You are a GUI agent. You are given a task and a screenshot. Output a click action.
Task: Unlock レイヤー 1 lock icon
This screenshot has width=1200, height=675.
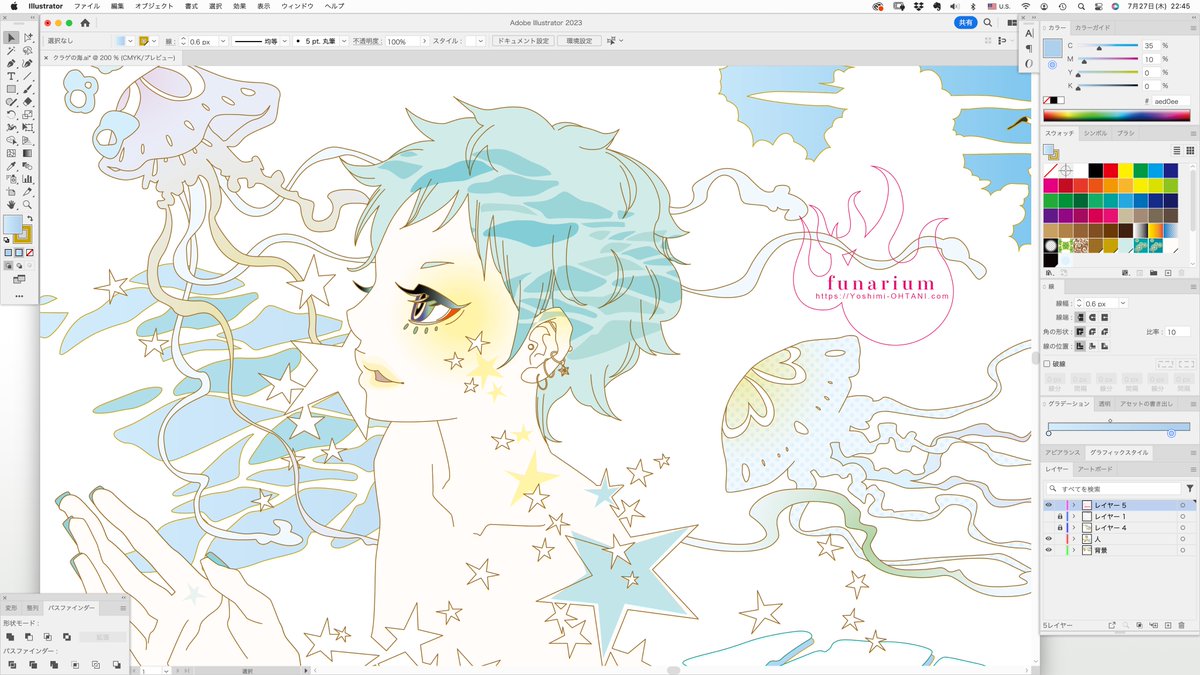click(1060, 516)
